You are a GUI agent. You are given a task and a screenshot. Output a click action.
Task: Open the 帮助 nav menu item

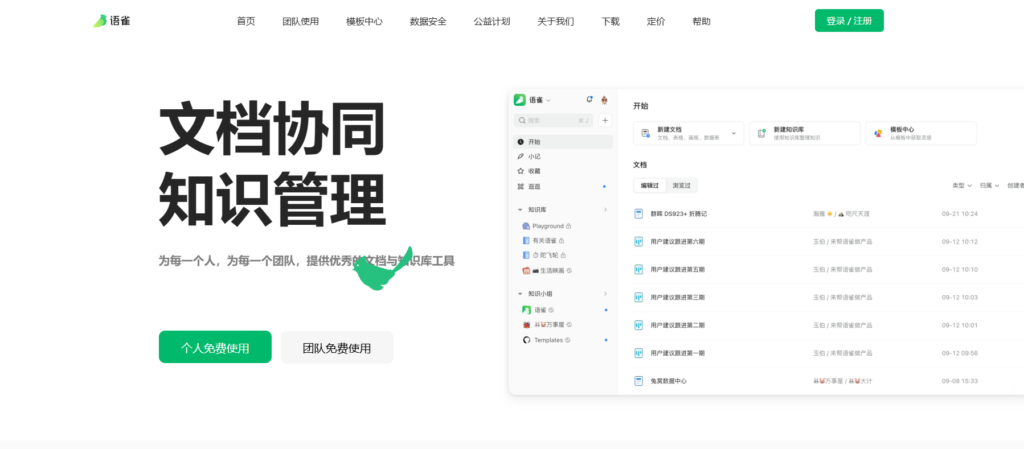point(701,21)
